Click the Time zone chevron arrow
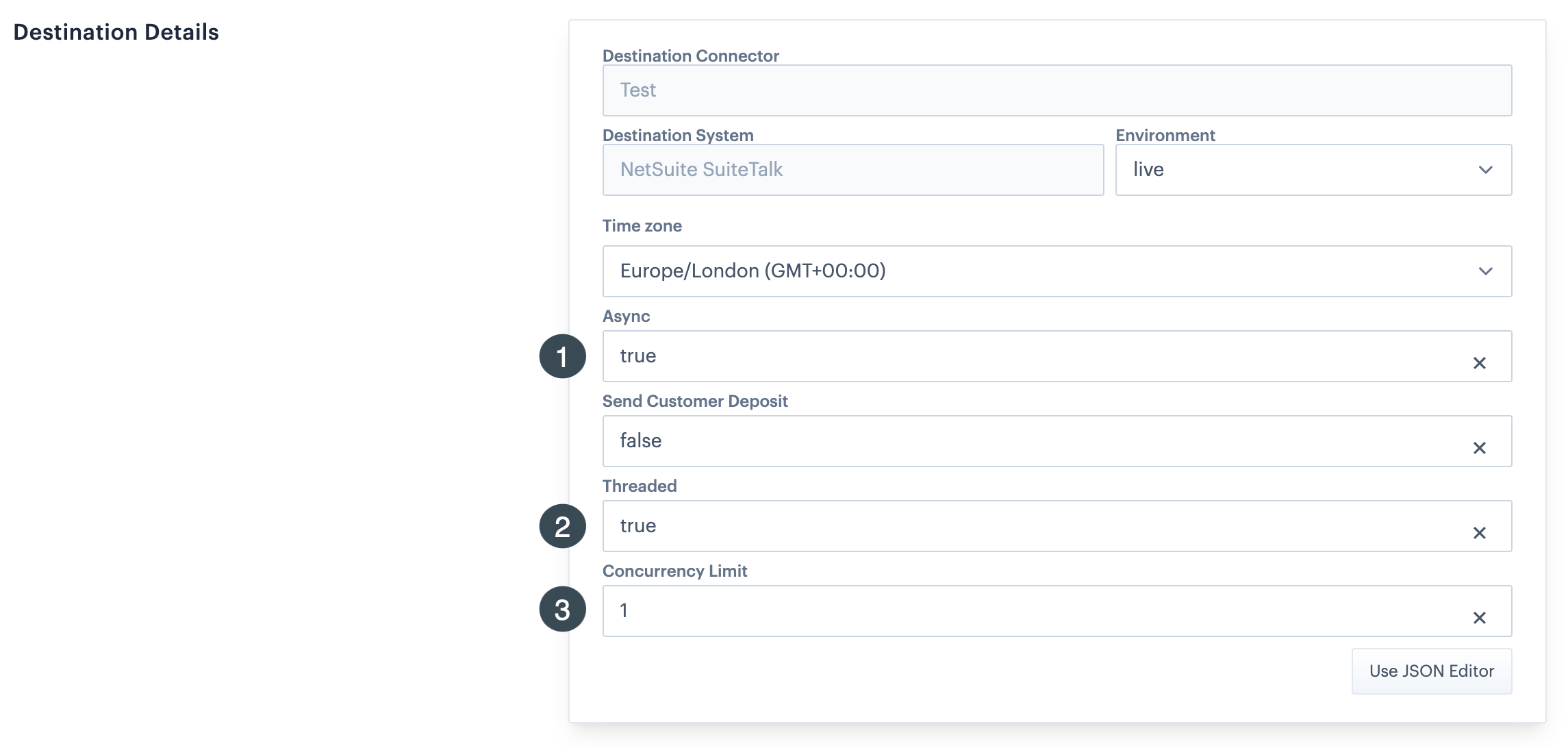 [1485, 271]
